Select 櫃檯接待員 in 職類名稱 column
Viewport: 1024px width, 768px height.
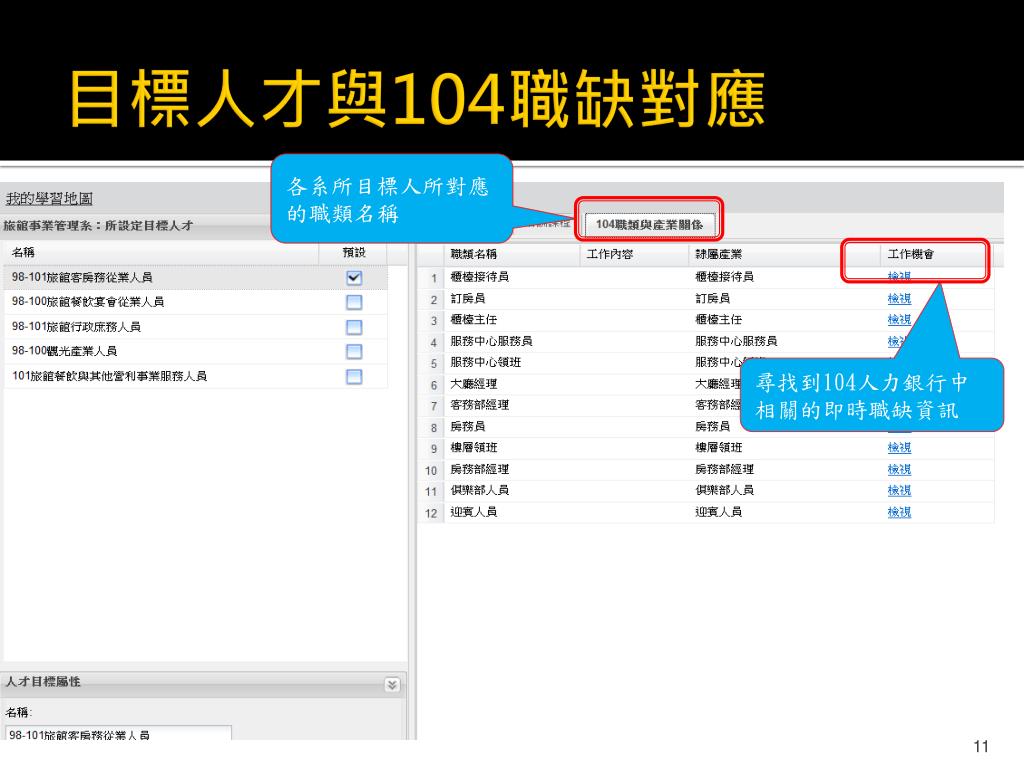coord(479,277)
